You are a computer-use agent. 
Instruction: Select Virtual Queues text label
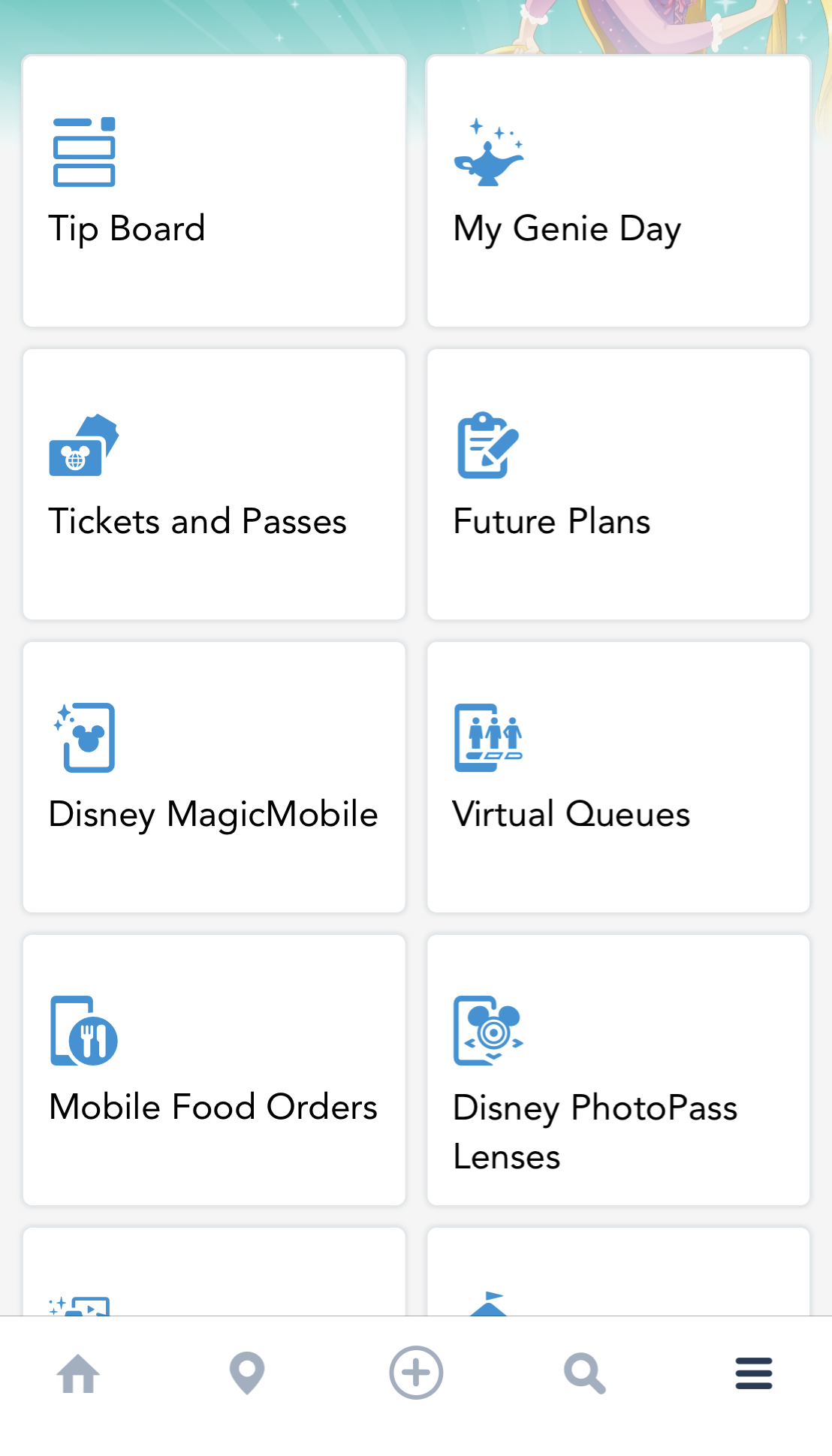[x=571, y=814]
